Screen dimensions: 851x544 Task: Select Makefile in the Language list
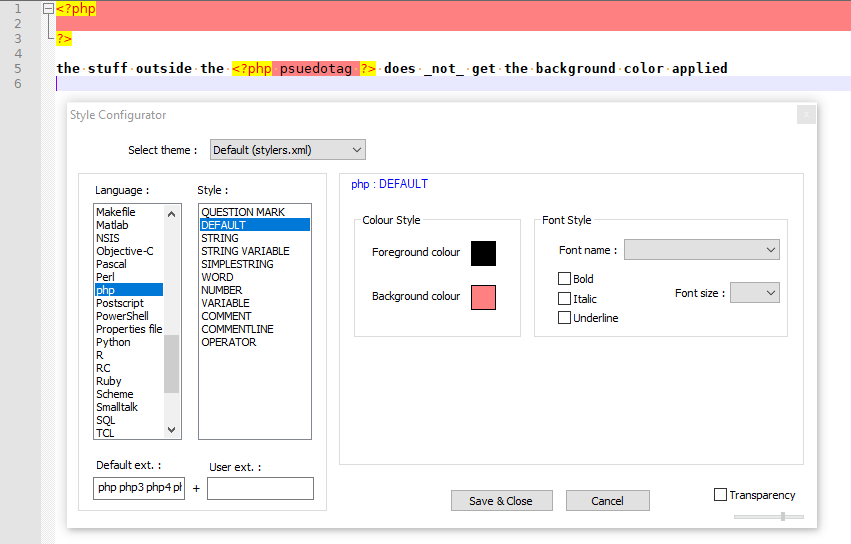coord(129,212)
